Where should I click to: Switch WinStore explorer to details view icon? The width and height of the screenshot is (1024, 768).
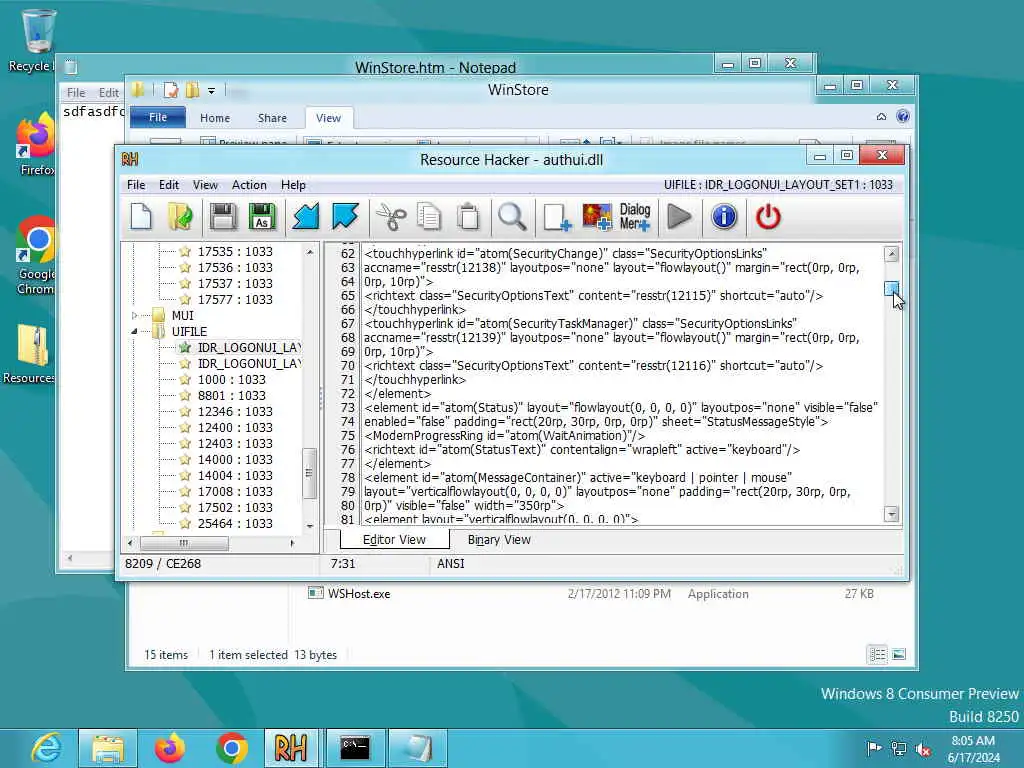click(x=877, y=654)
